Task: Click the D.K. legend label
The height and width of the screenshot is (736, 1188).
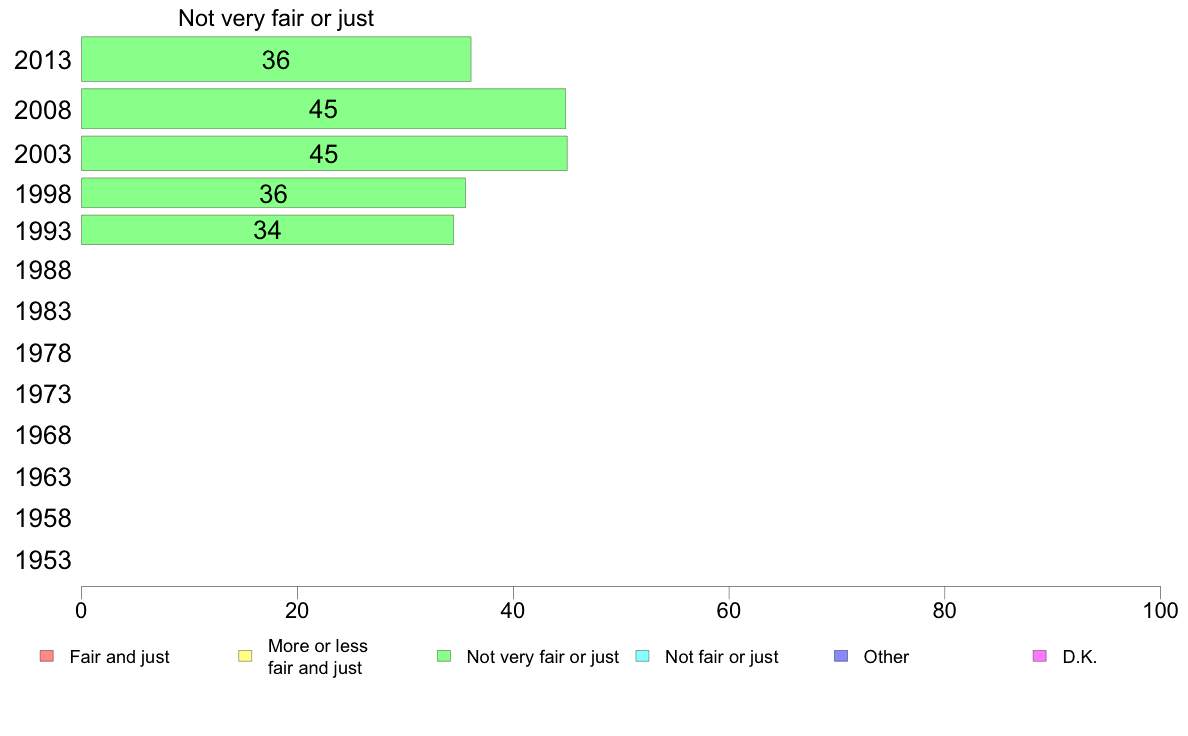Action: click(1080, 657)
